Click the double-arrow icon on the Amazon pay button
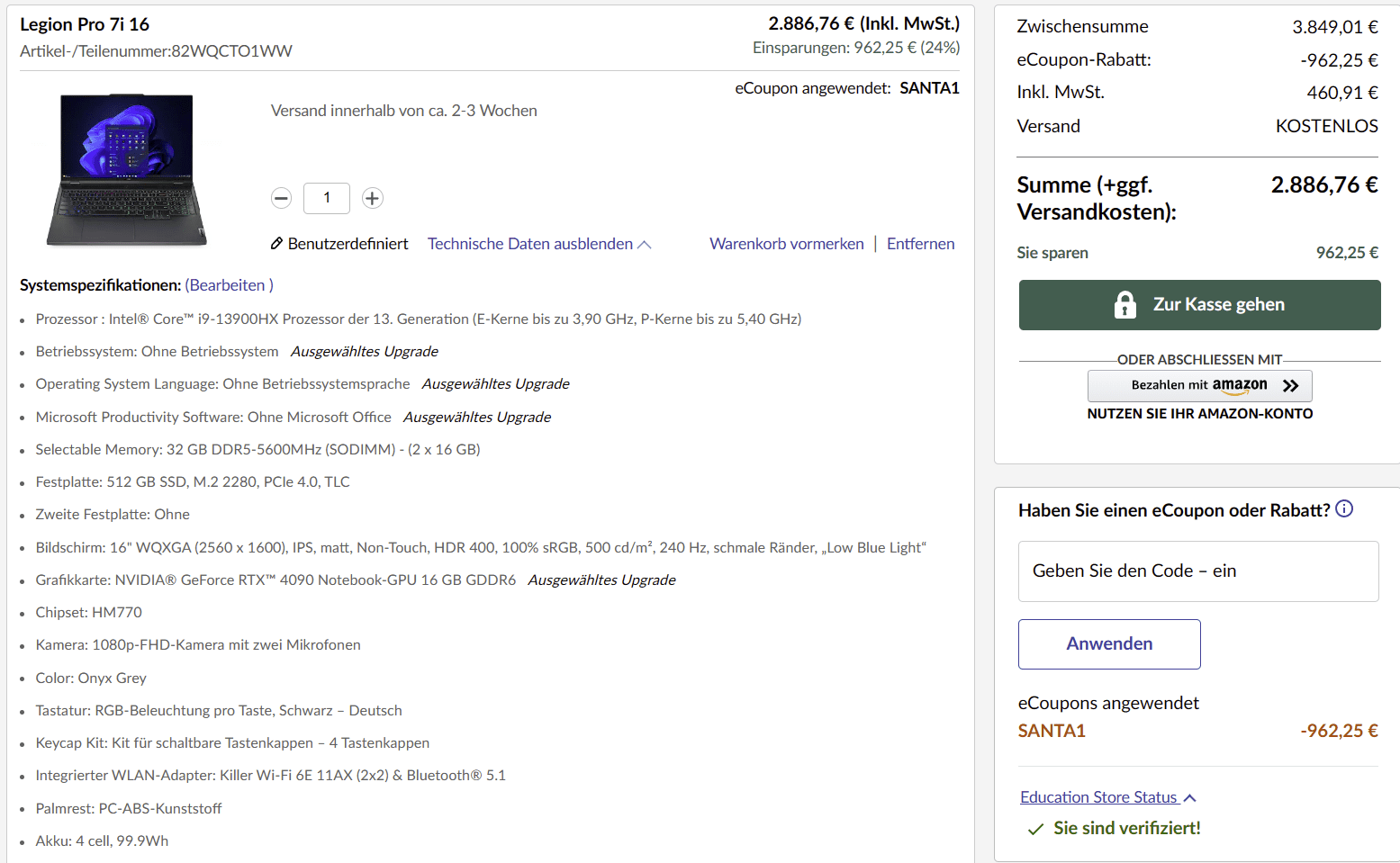The height and width of the screenshot is (863, 1400). [1291, 386]
